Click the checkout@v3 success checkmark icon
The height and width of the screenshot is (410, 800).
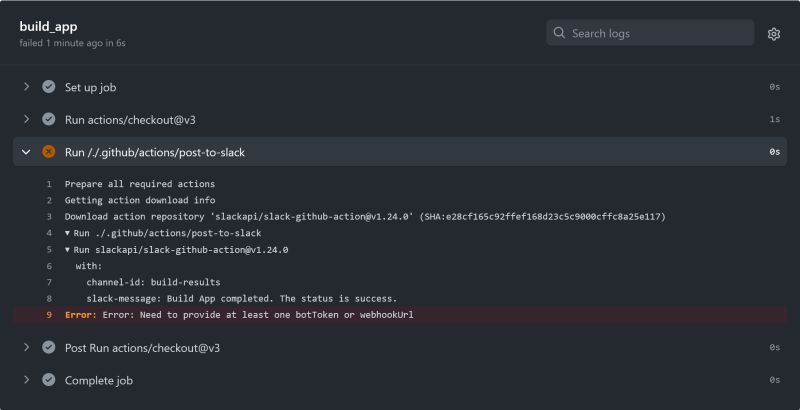[x=48, y=120]
